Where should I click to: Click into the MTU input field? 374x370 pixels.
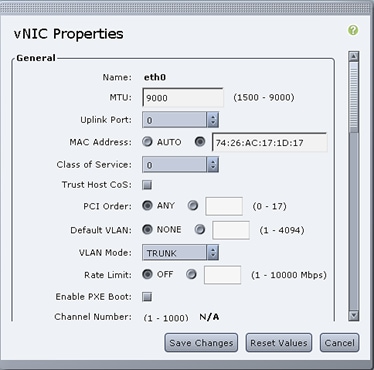coord(183,98)
